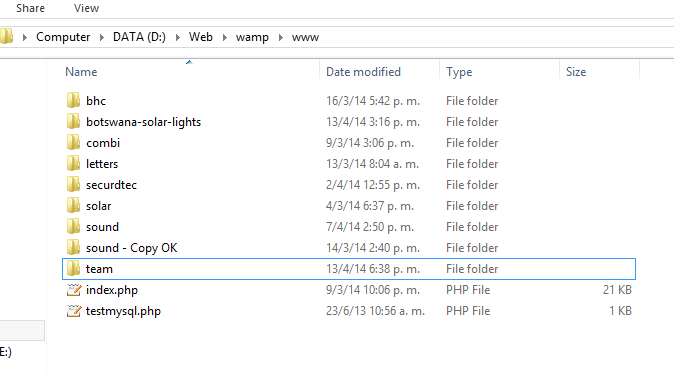This screenshot has width=674, height=374.
Task: Expand the arrow after Computer breadcrumb
Action: 102,37
